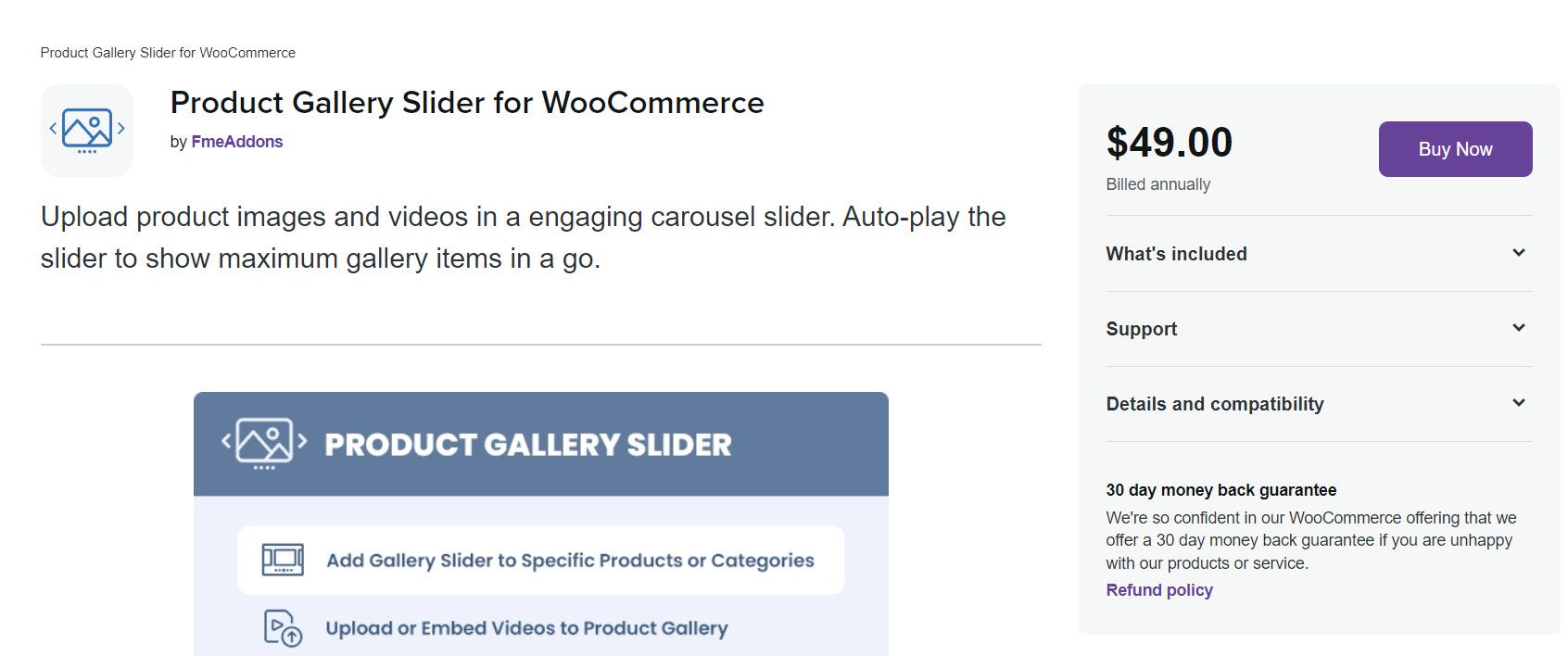
Task: Open the Refund policy link
Action: (x=1159, y=590)
